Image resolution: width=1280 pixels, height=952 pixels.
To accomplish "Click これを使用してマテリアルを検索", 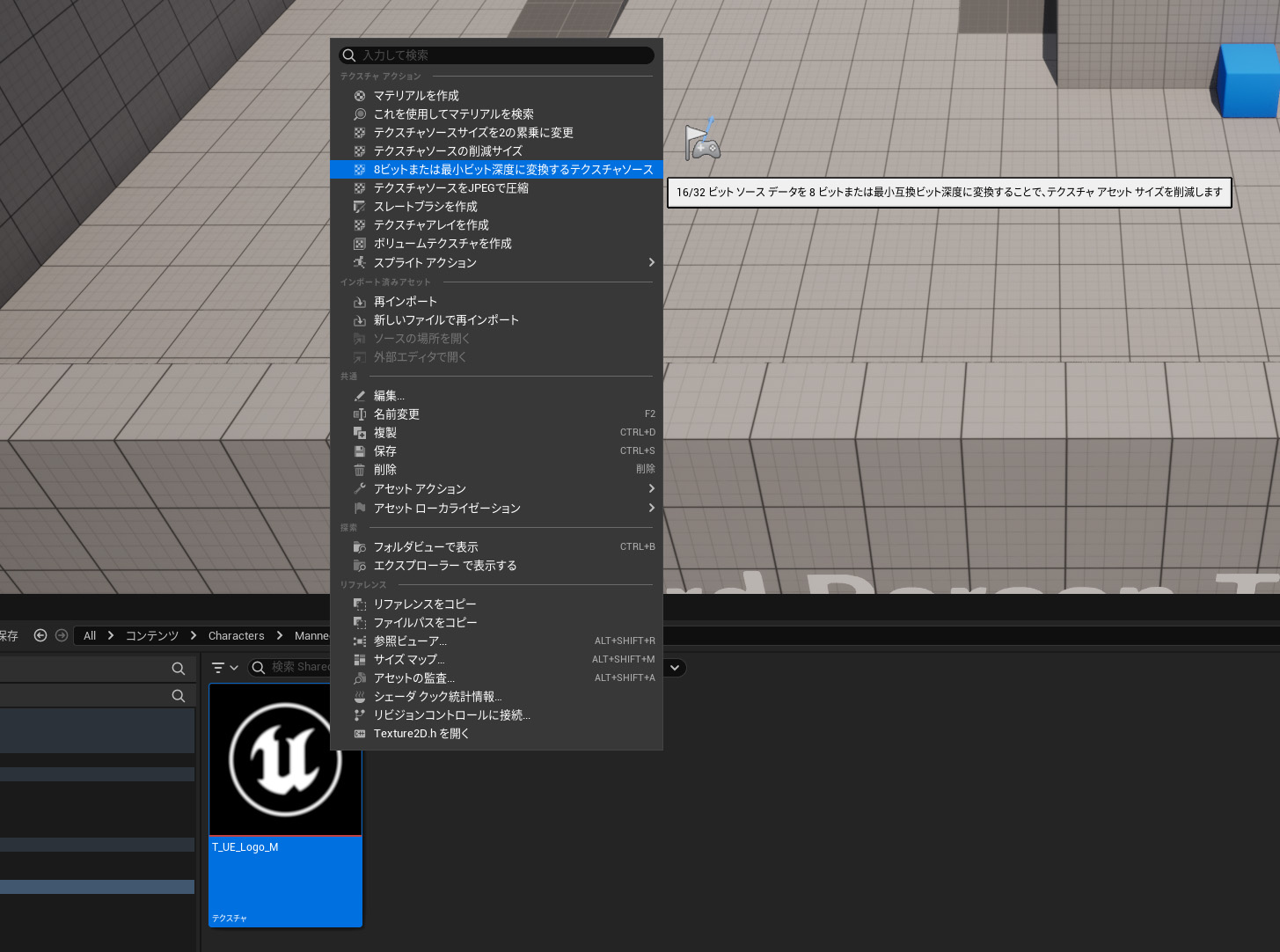I will (x=454, y=114).
